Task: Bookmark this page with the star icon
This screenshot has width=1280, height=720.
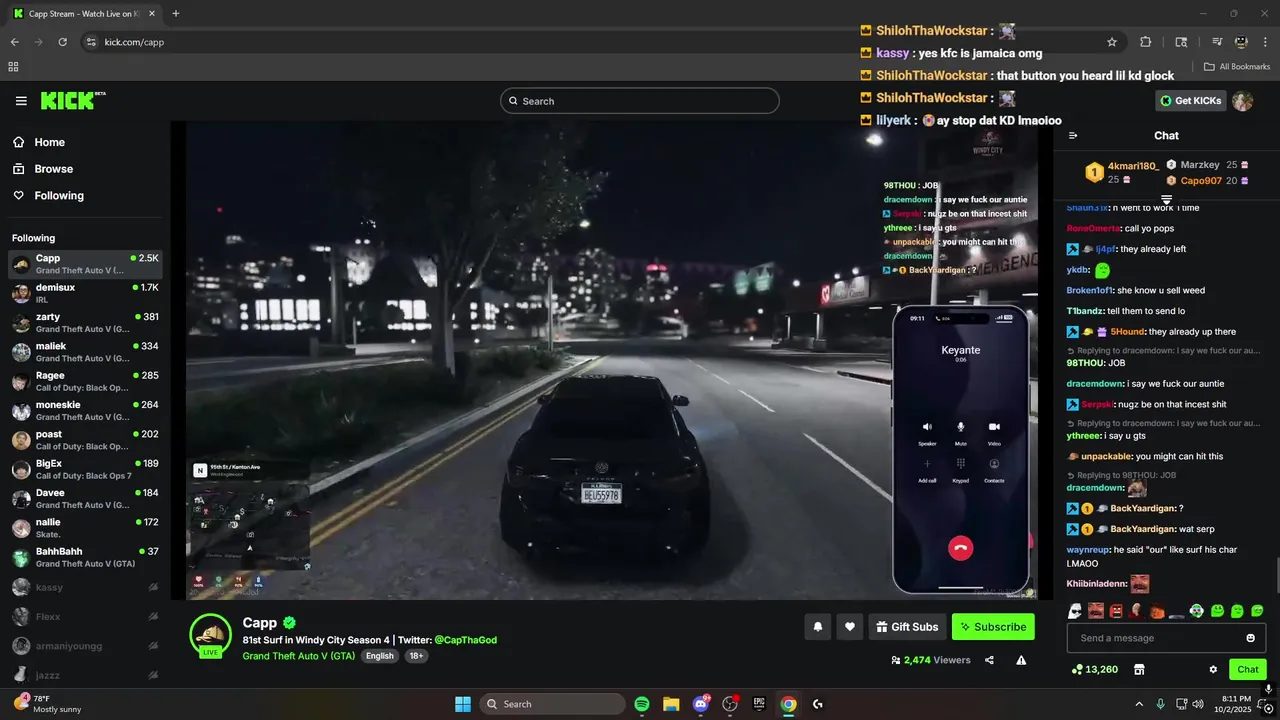Action: click(x=1111, y=42)
